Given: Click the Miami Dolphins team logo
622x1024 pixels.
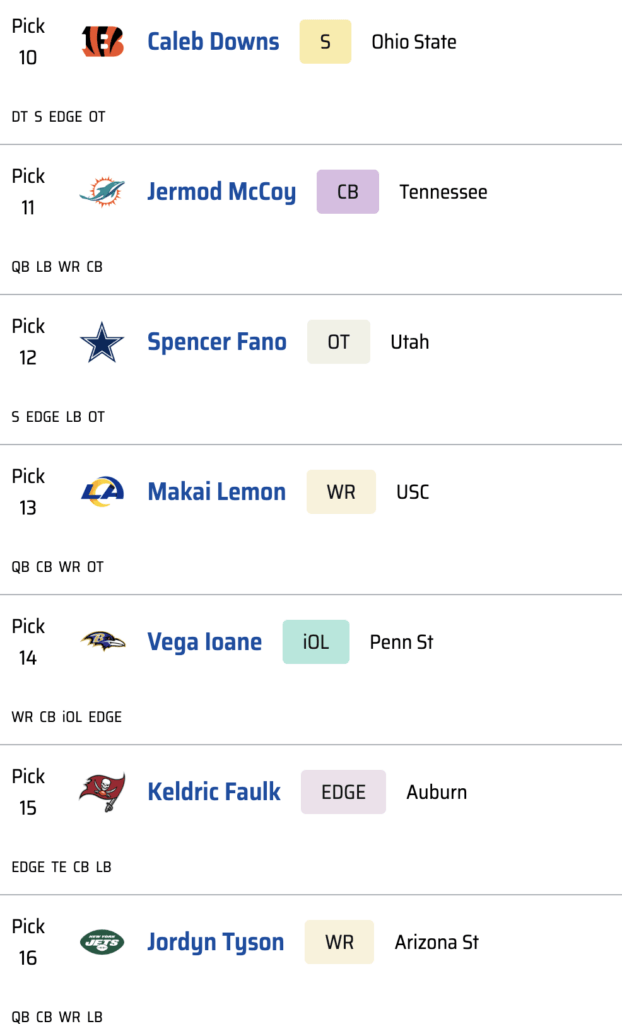Looking at the screenshot, I should 102,192.
